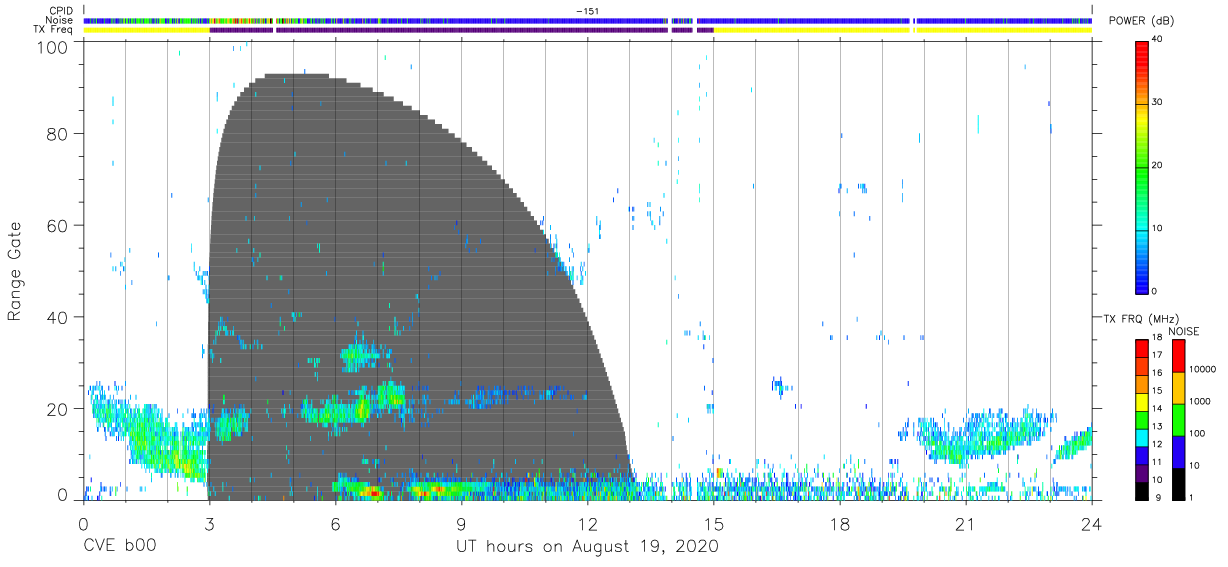Click the y-axis tick label '40'
The height and width of the screenshot is (567, 1228).
pyautogui.click(x=58, y=317)
